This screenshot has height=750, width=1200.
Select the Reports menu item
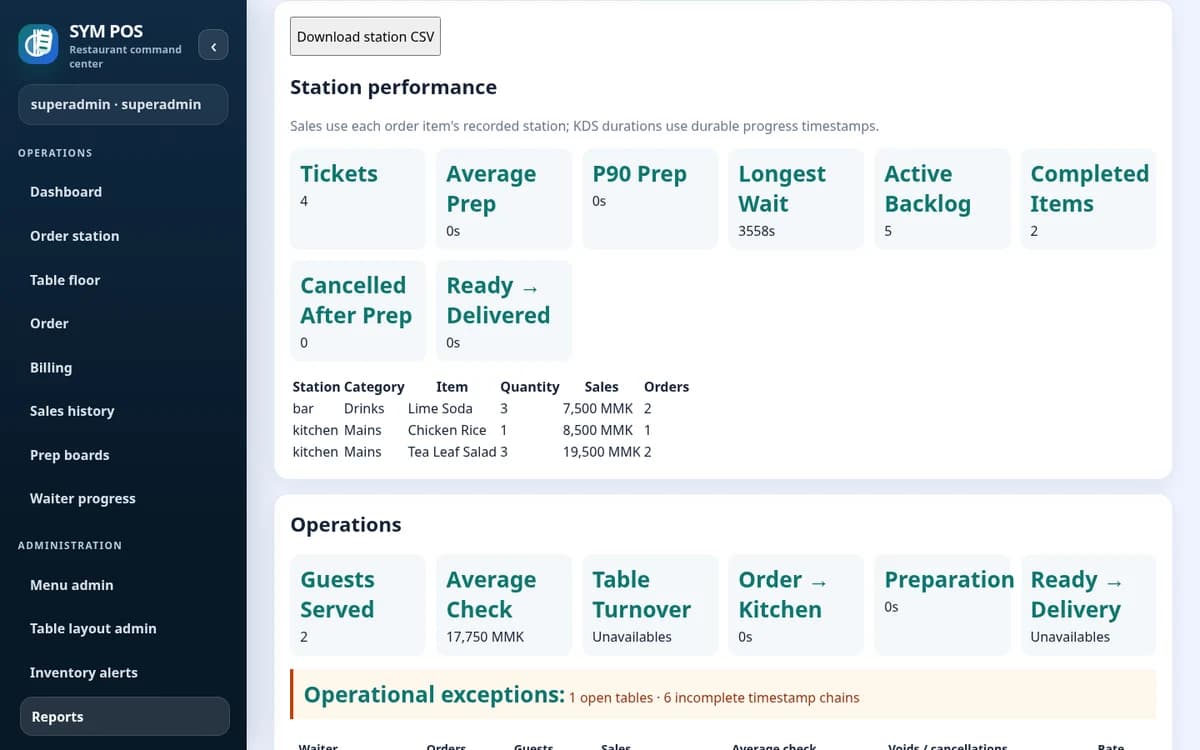pyautogui.click(x=124, y=716)
